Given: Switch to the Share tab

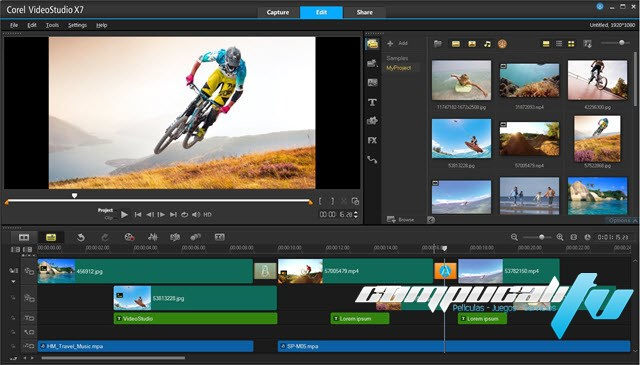Looking at the screenshot, I should 364,12.
